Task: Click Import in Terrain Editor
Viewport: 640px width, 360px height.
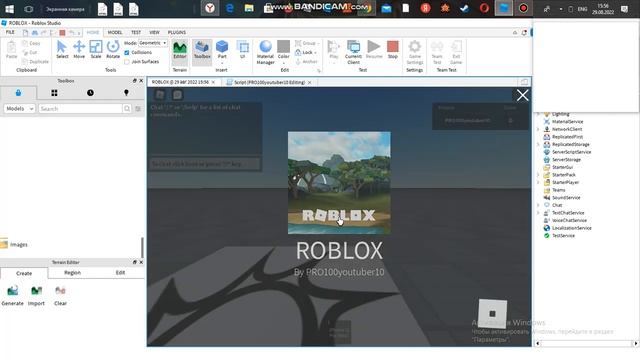Action: [36, 296]
